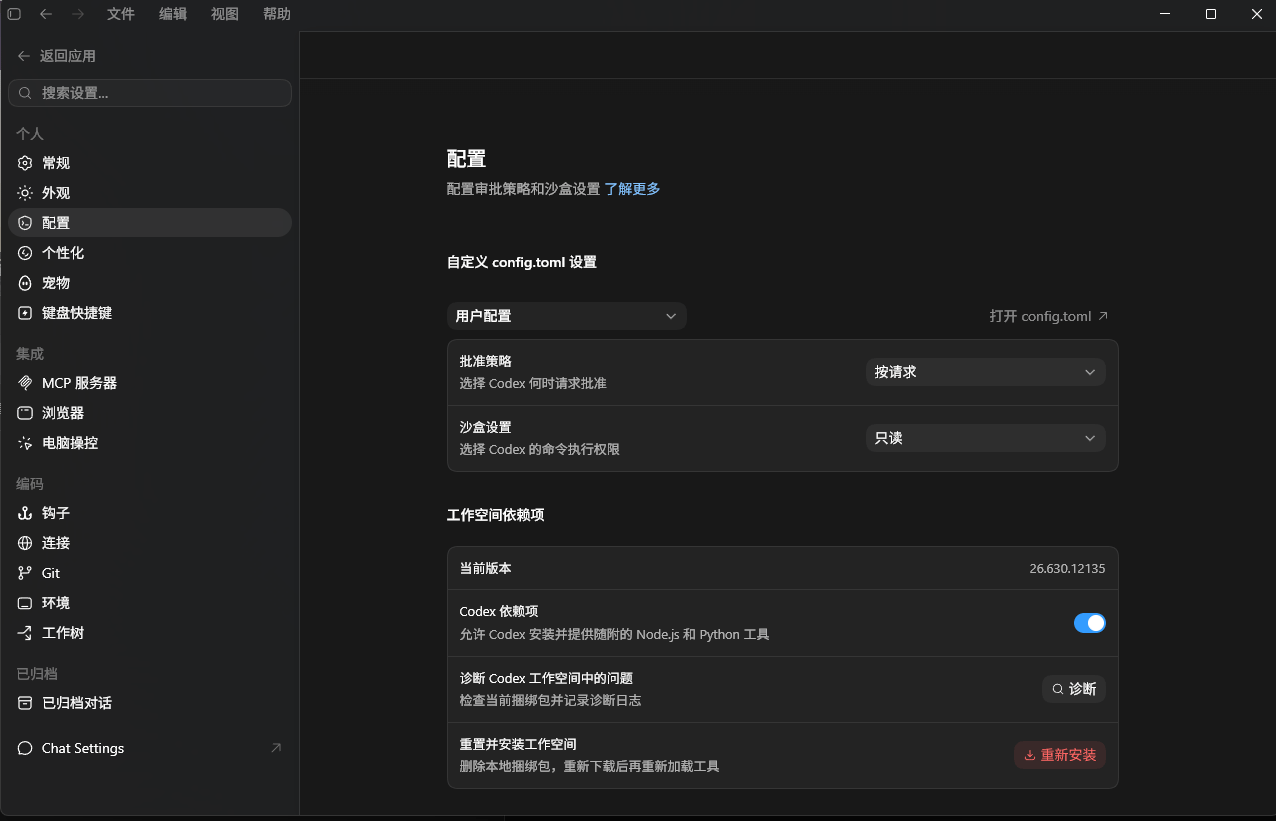Select the MCP 服务器 label in the sidebar
1276x821 pixels.
[x=79, y=383]
